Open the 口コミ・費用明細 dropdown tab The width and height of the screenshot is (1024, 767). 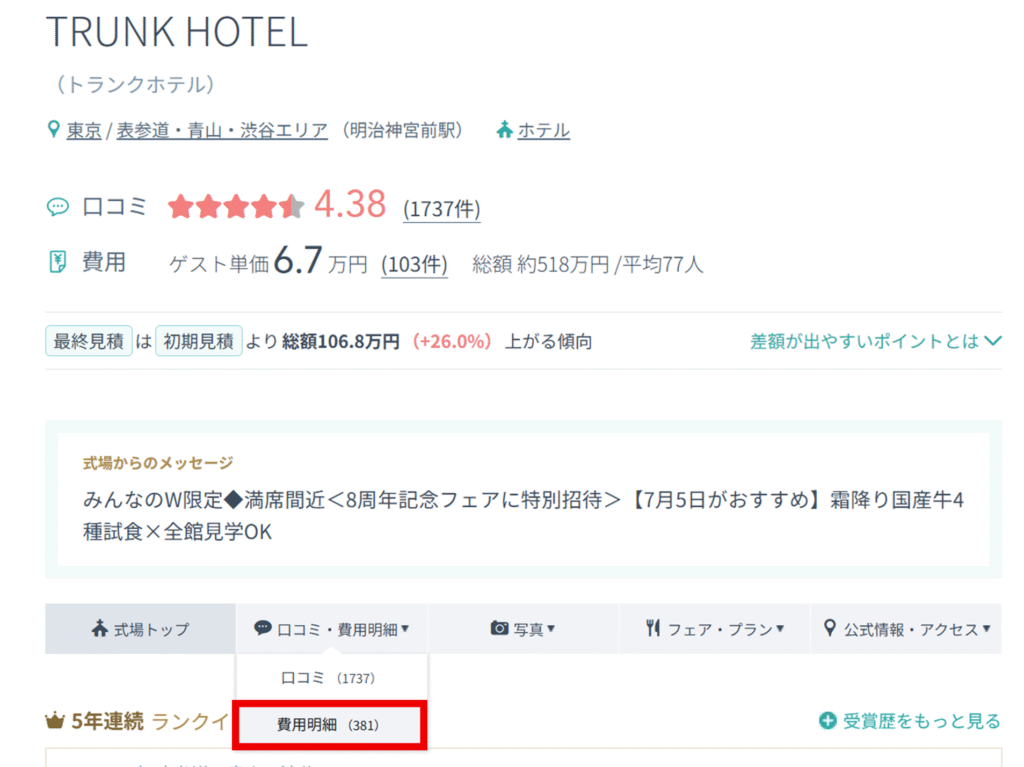click(x=332, y=628)
